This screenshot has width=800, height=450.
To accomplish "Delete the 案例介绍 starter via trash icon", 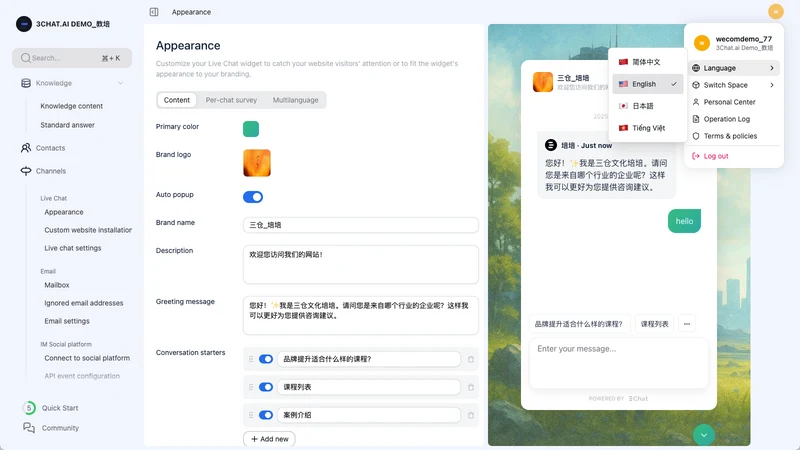I will pos(471,415).
